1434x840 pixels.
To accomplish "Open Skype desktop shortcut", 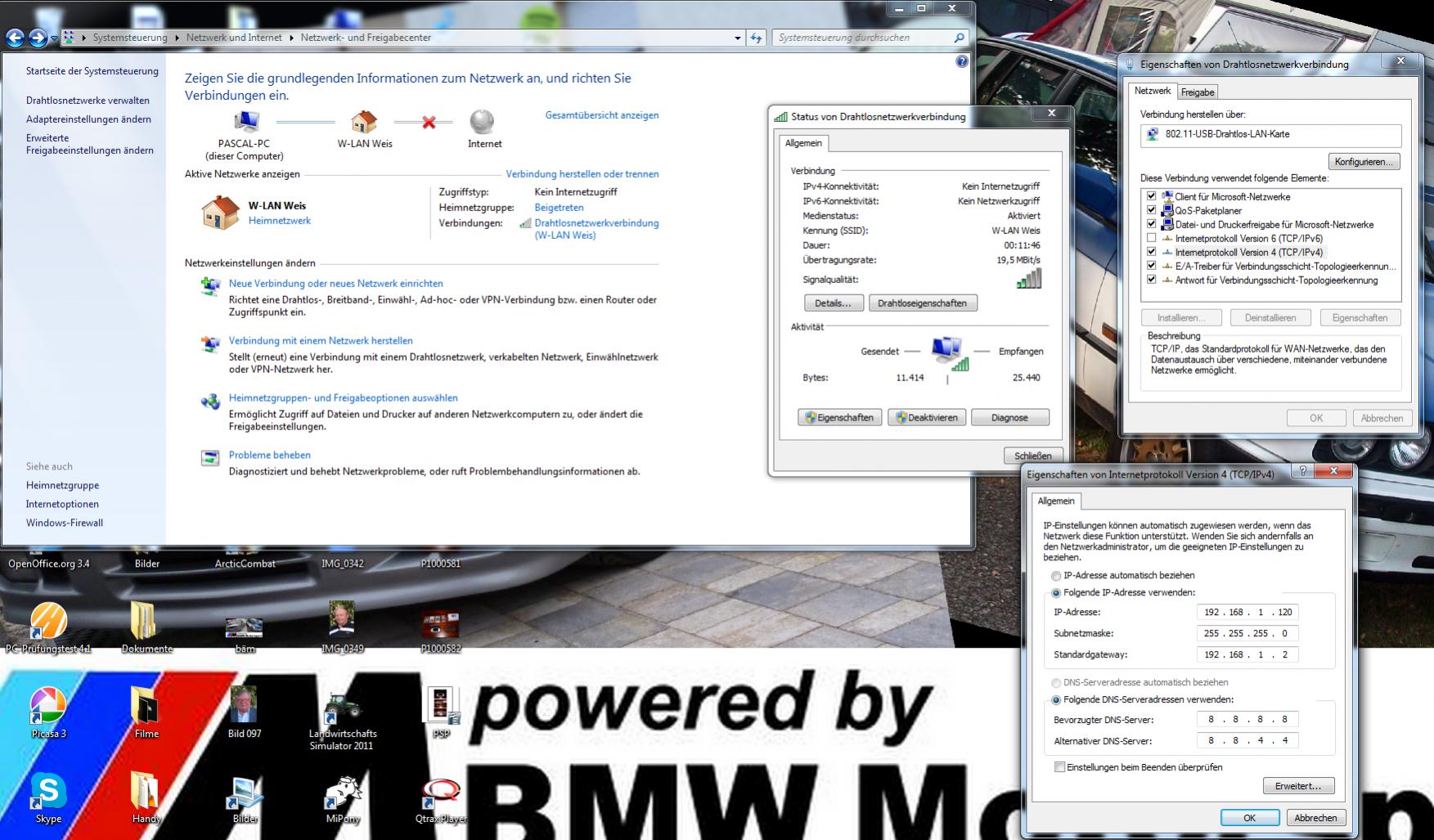I will pyautogui.click(x=48, y=791).
